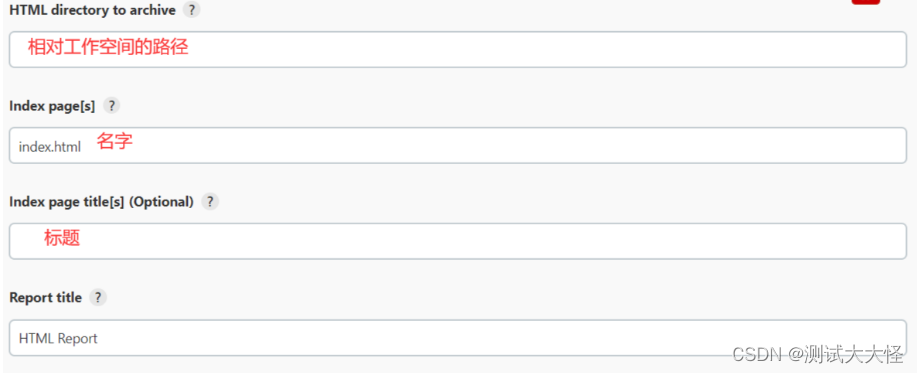Image resolution: width=919 pixels, height=373 pixels.
Task: Click the red 标题 annotation text
Action: pyautogui.click(x=62, y=238)
